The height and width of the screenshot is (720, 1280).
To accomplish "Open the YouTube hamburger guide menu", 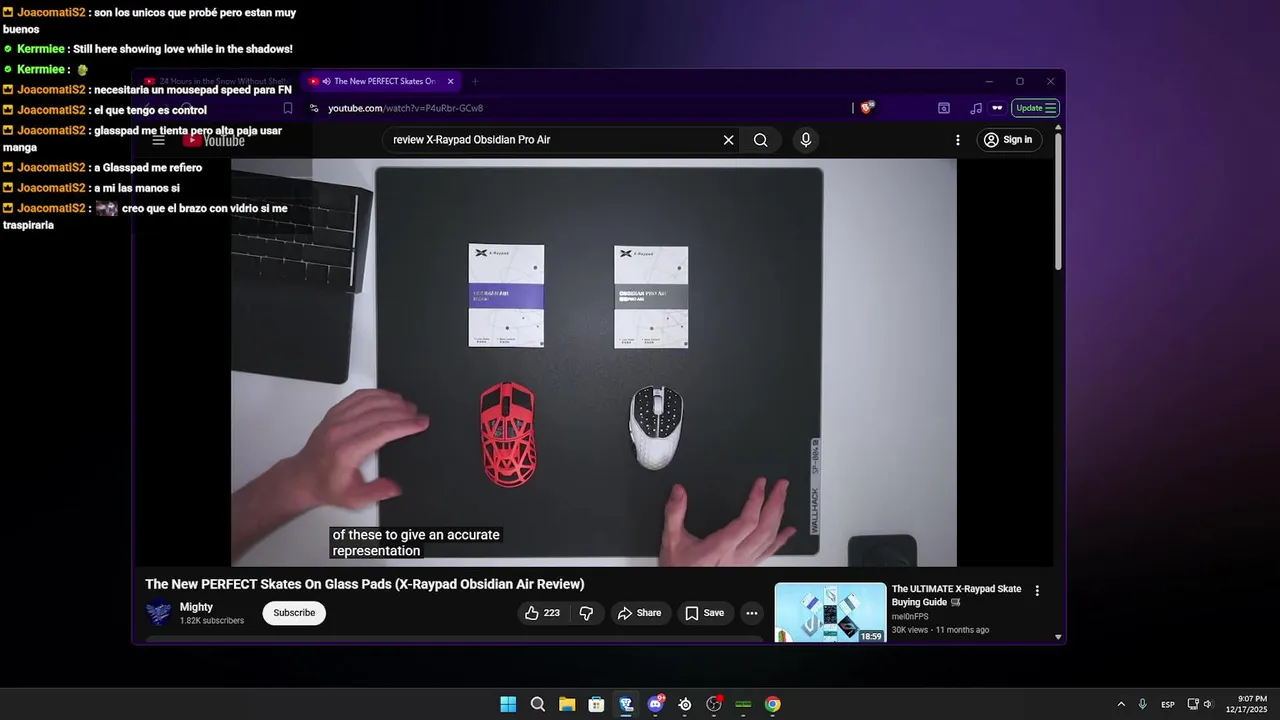I will click(158, 140).
